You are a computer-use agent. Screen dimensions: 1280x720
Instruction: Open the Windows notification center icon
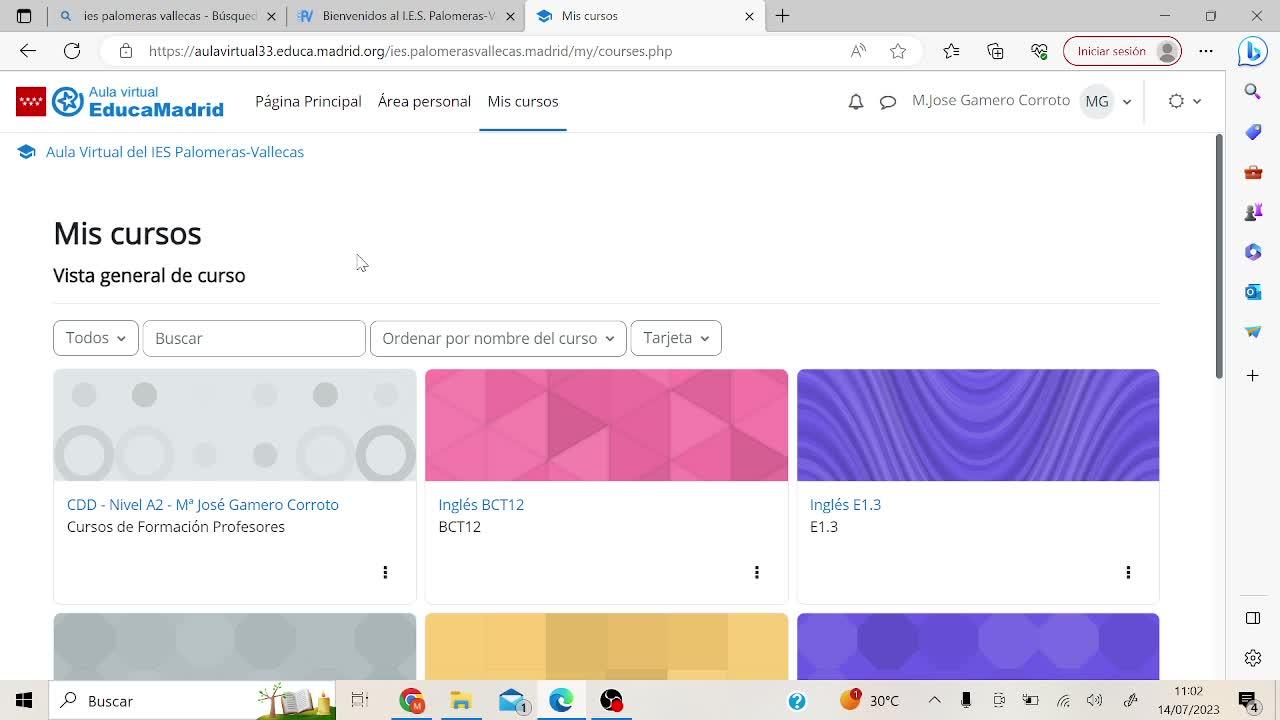point(1248,701)
